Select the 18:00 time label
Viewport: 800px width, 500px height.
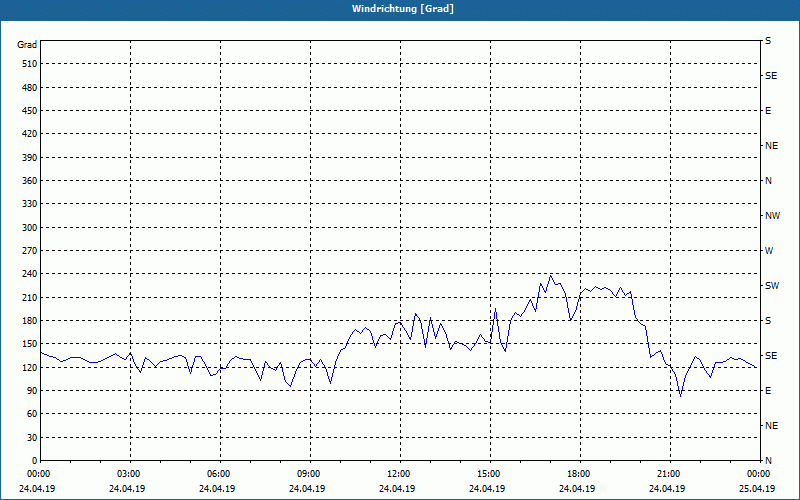tap(580, 474)
